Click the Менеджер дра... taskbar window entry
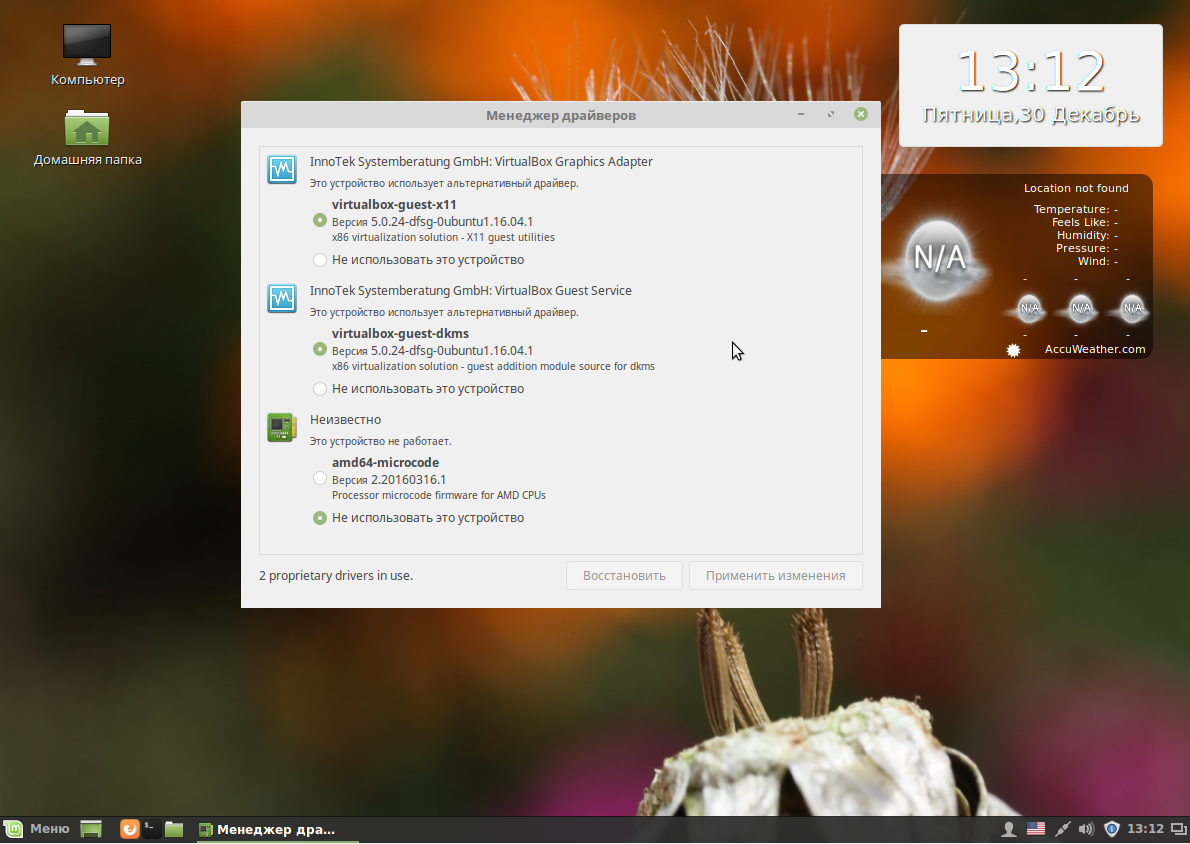This screenshot has width=1190, height=844. pyautogui.click(x=270, y=829)
